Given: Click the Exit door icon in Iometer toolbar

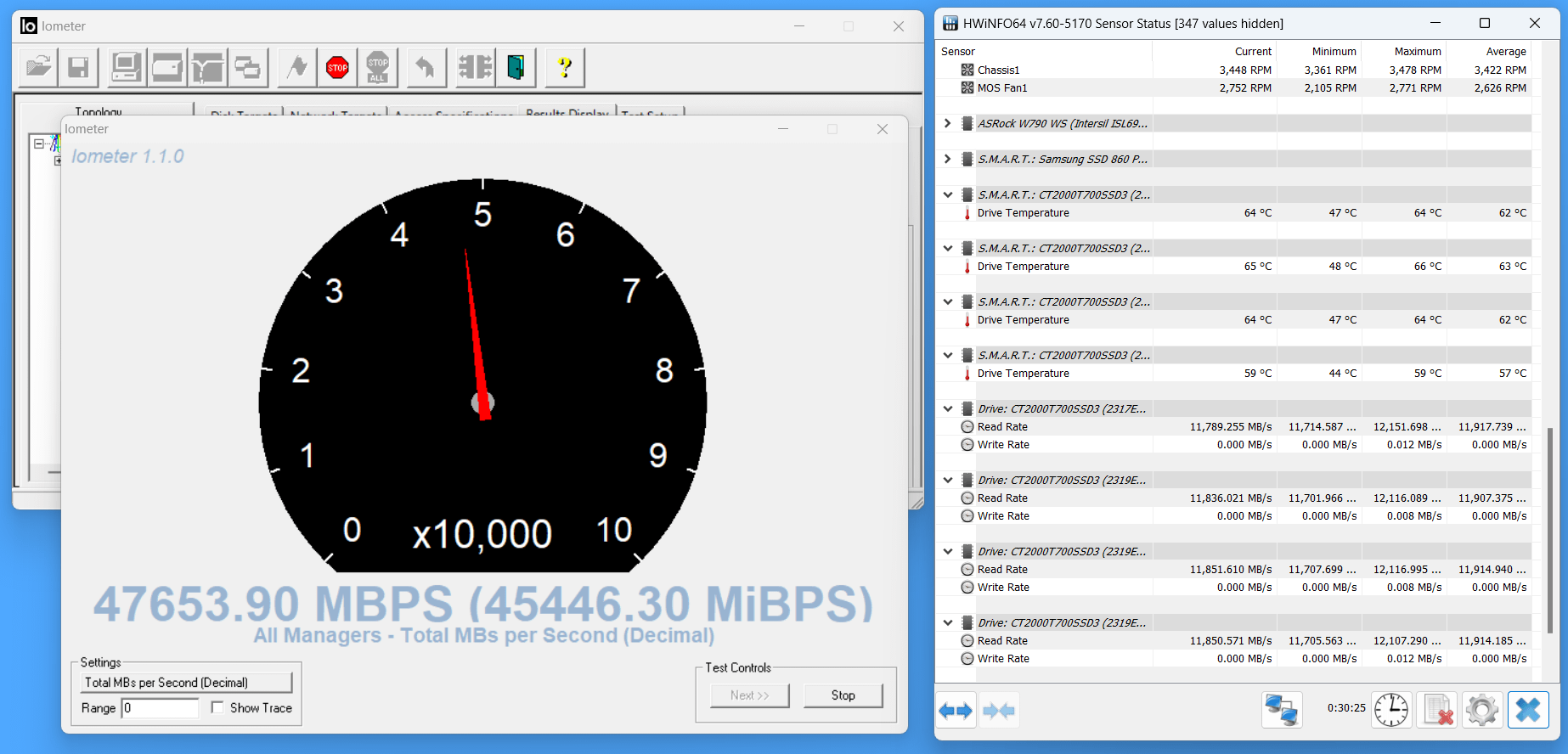Looking at the screenshot, I should click(516, 66).
